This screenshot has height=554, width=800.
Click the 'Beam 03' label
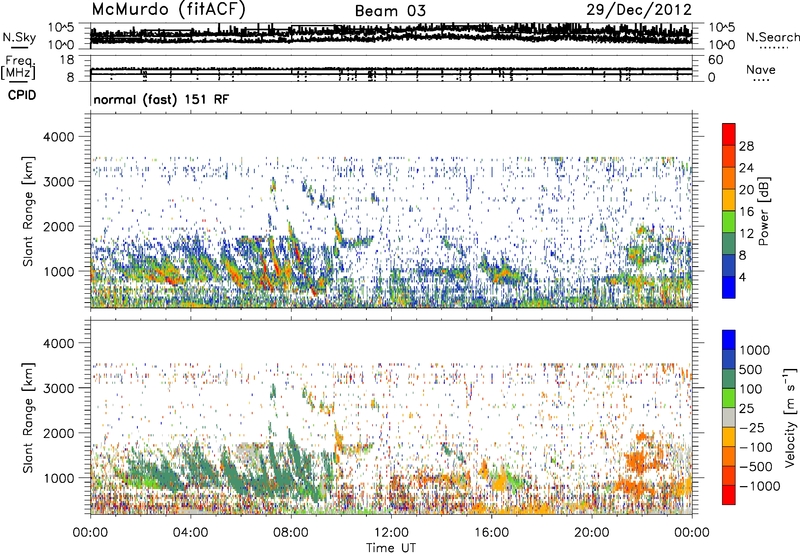(x=390, y=11)
